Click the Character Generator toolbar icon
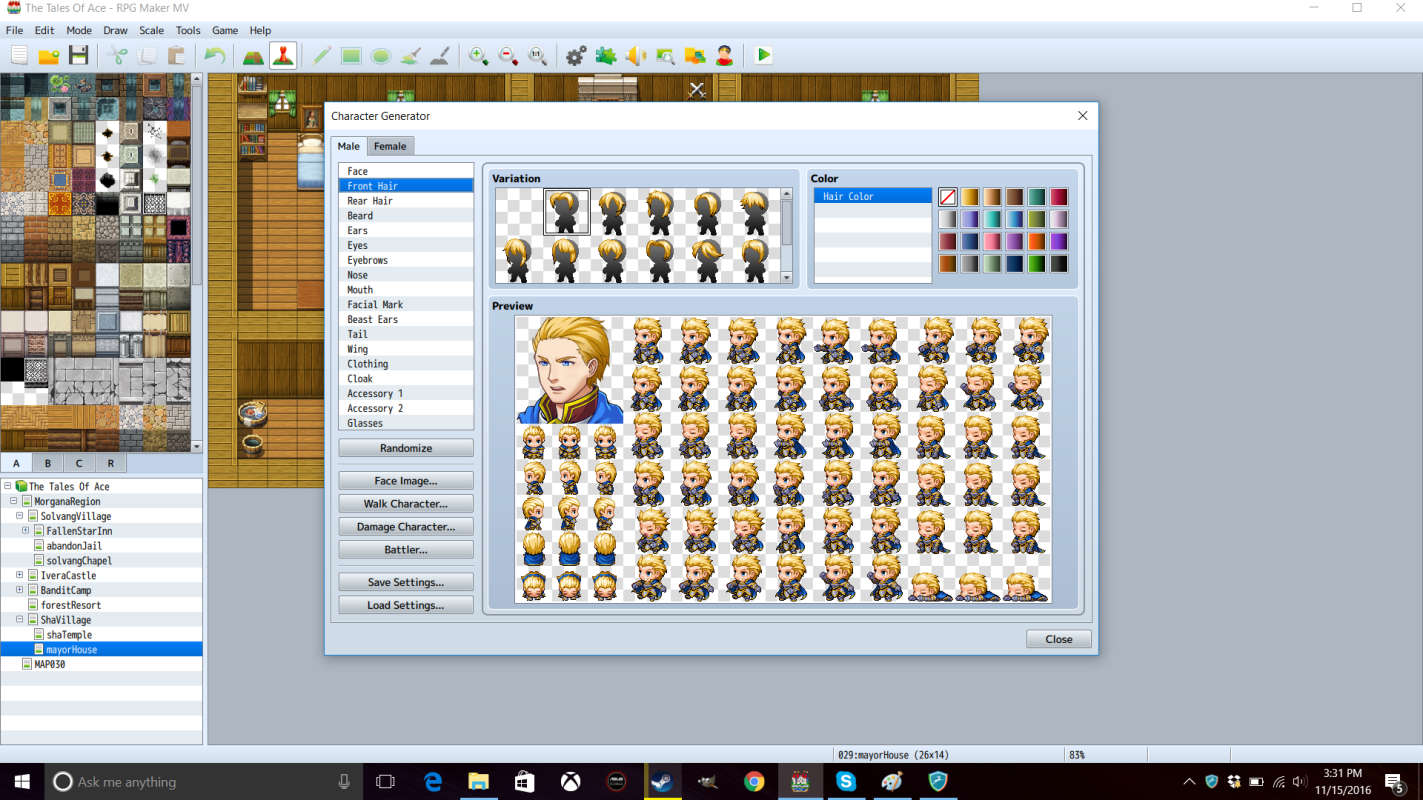 pyautogui.click(x=724, y=56)
